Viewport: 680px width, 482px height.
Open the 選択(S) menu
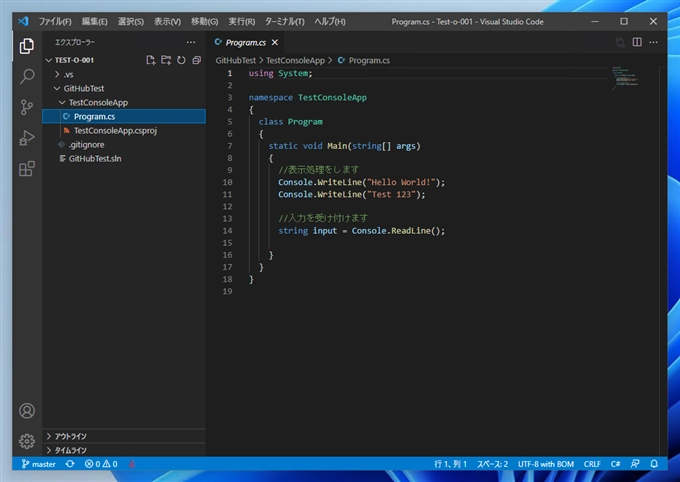click(x=131, y=21)
